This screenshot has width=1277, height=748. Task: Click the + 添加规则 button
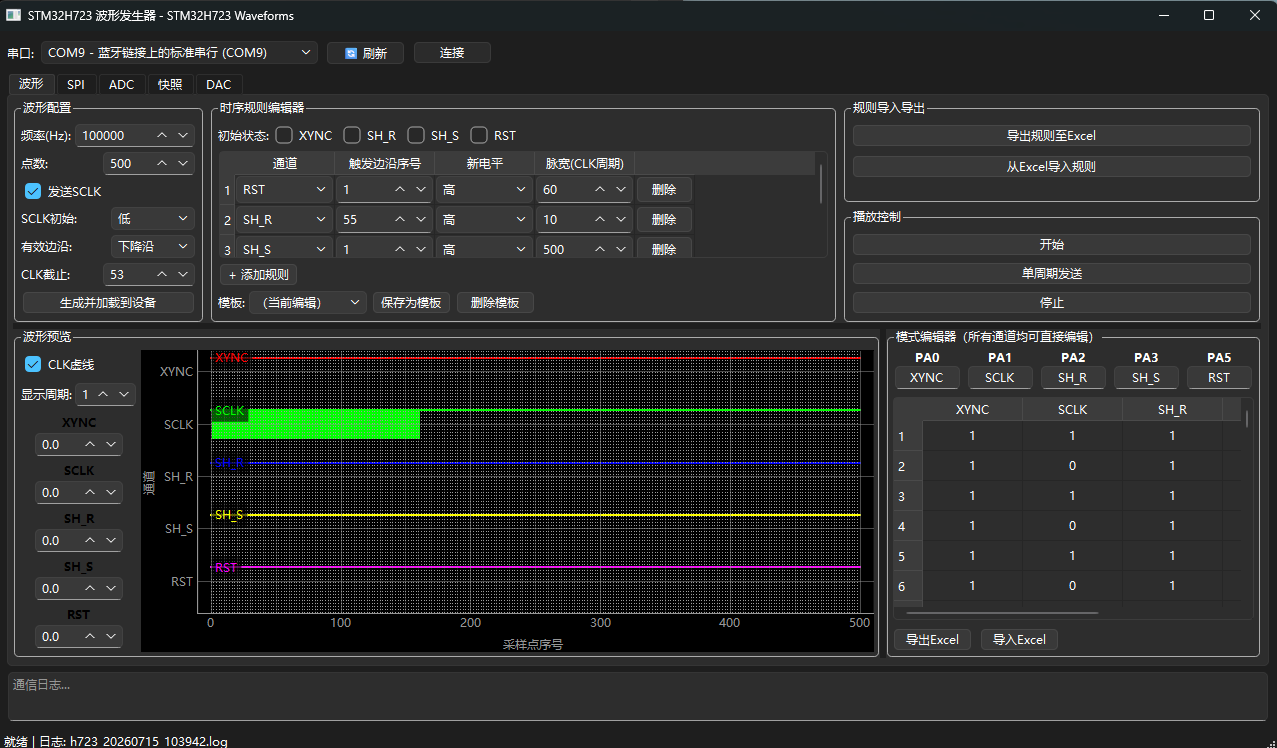(258, 274)
